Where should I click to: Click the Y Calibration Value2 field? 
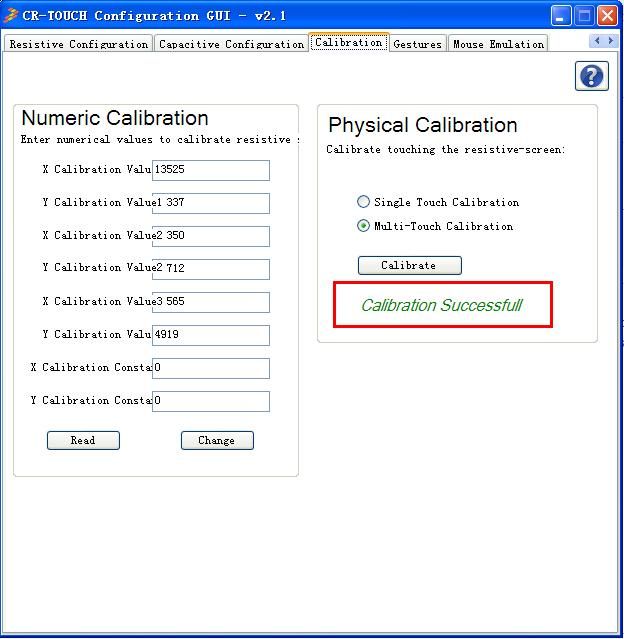211,268
